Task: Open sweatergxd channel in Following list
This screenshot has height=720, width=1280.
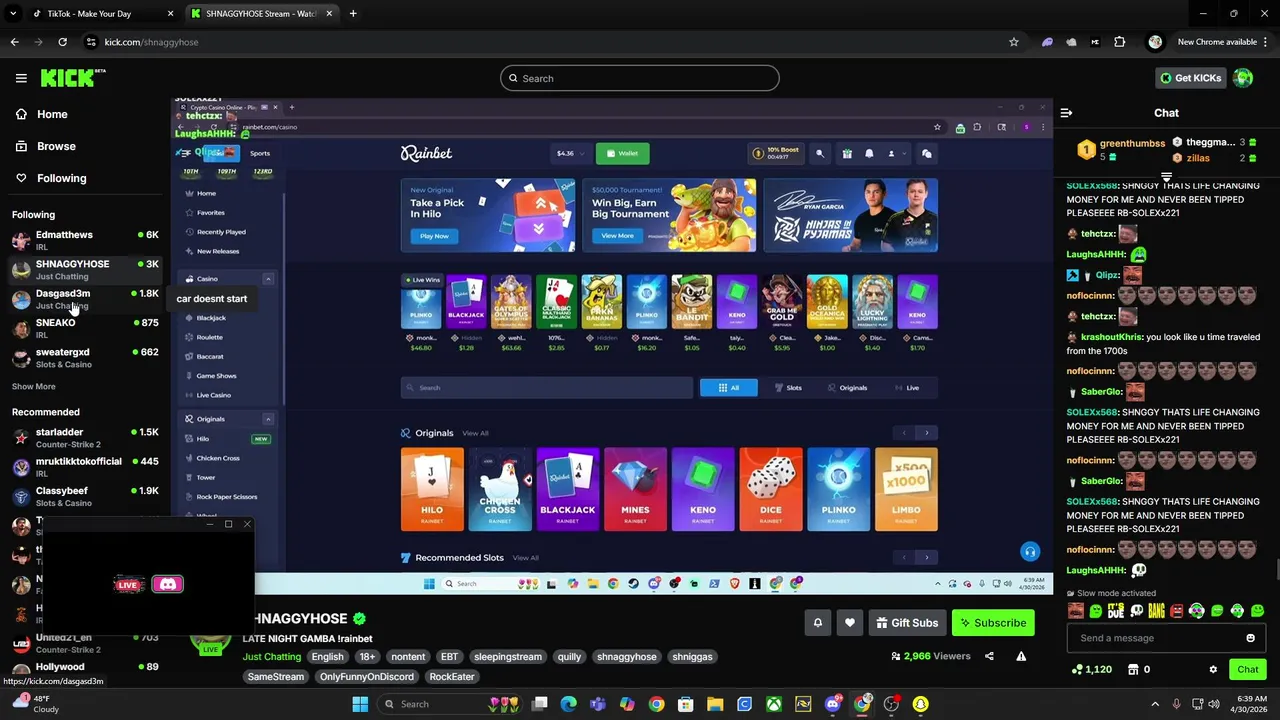Action: point(85,358)
